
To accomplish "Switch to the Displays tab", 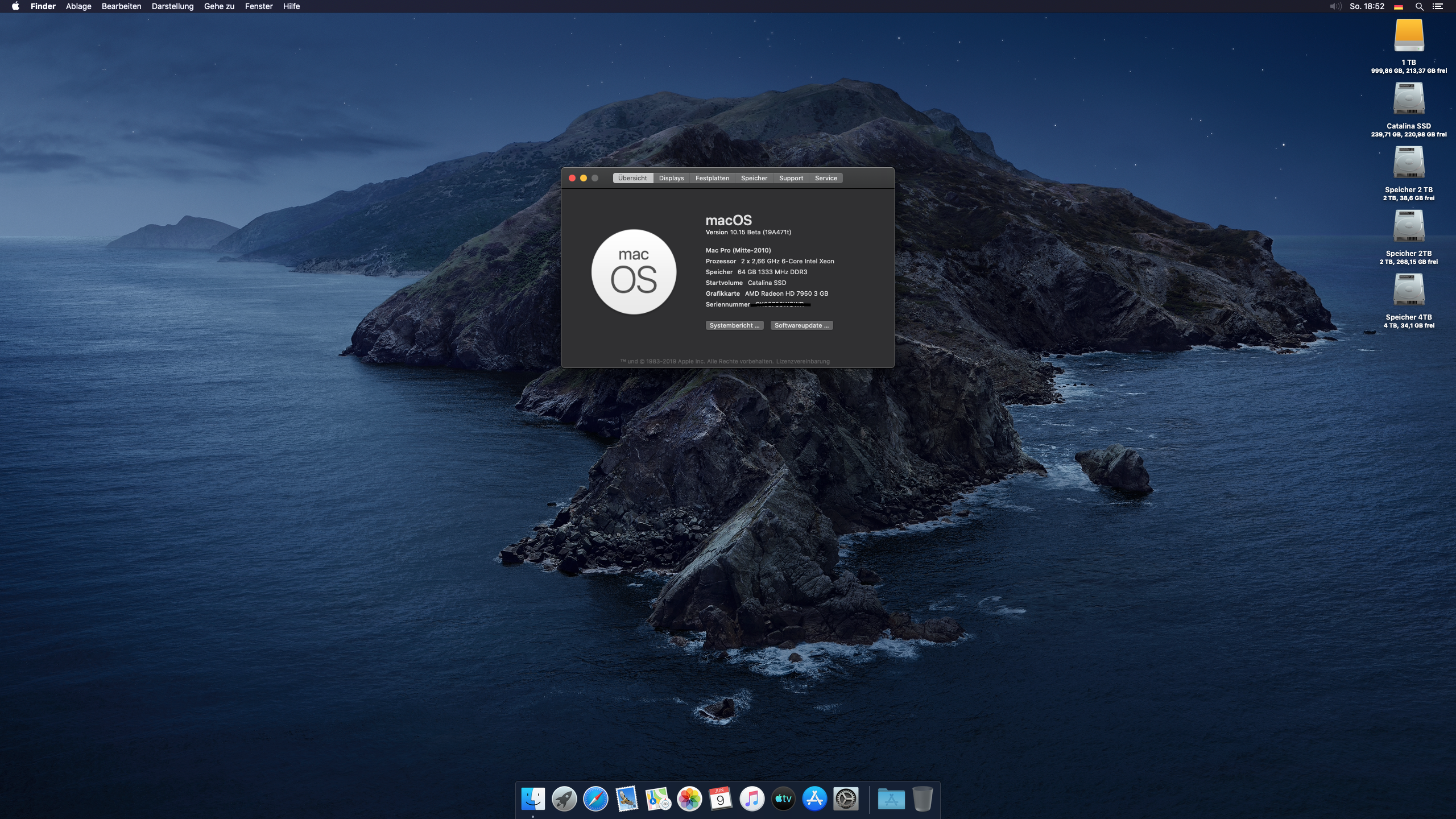I will tap(671, 178).
